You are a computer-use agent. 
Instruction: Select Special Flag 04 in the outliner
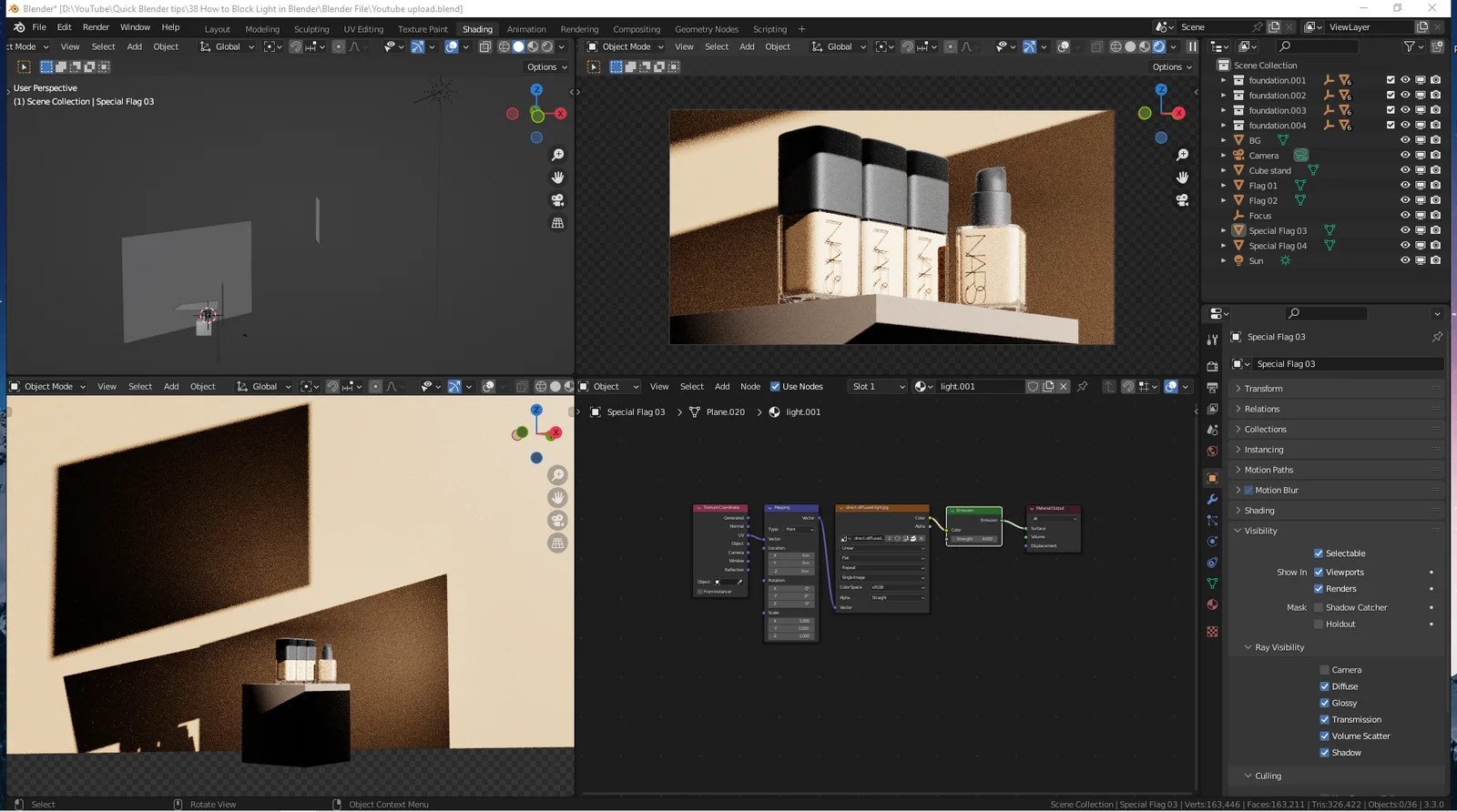point(1277,246)
